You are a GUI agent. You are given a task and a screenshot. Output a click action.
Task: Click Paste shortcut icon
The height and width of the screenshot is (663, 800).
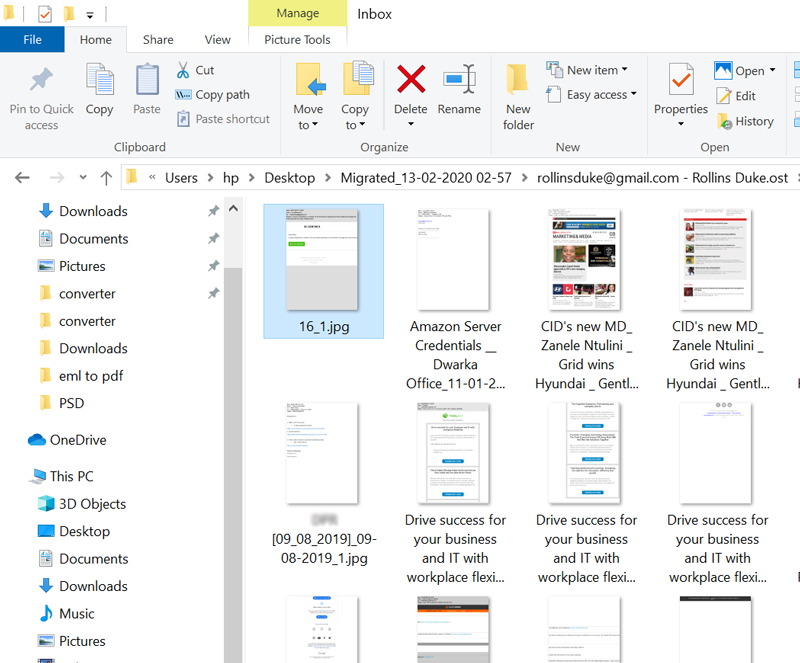(183, 119)
